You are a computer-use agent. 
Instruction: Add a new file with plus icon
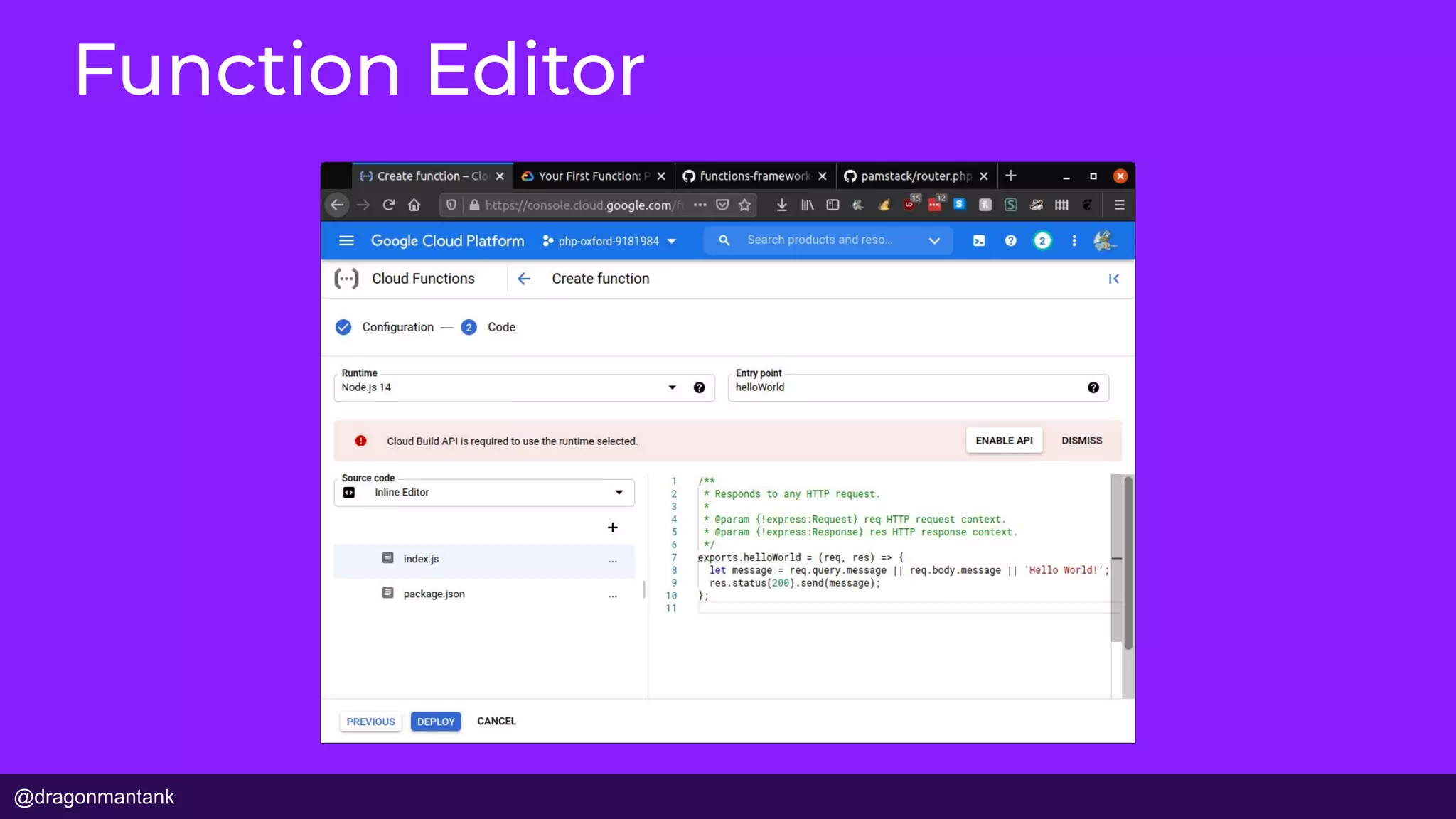(612, 528)
